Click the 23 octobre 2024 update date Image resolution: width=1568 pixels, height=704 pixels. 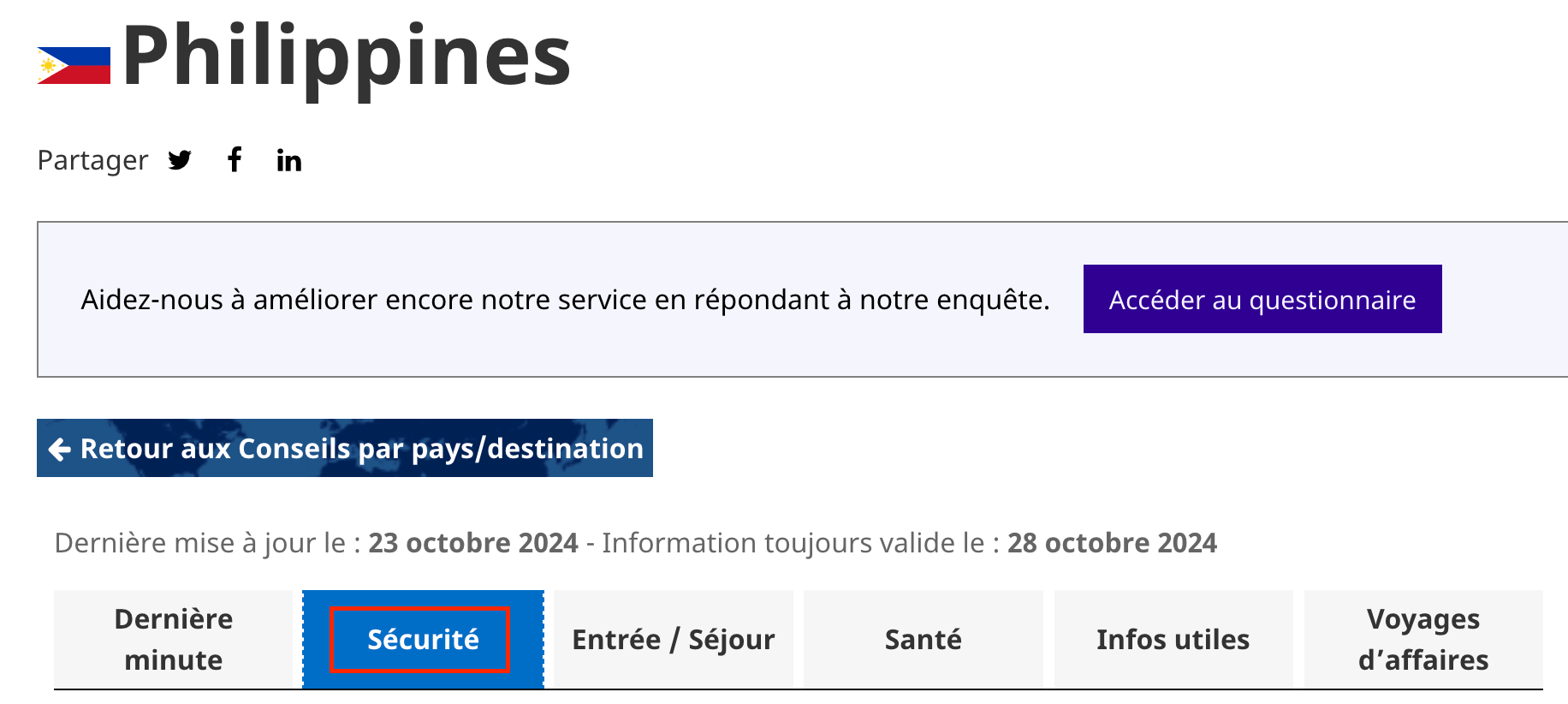(x=473, y=543)
